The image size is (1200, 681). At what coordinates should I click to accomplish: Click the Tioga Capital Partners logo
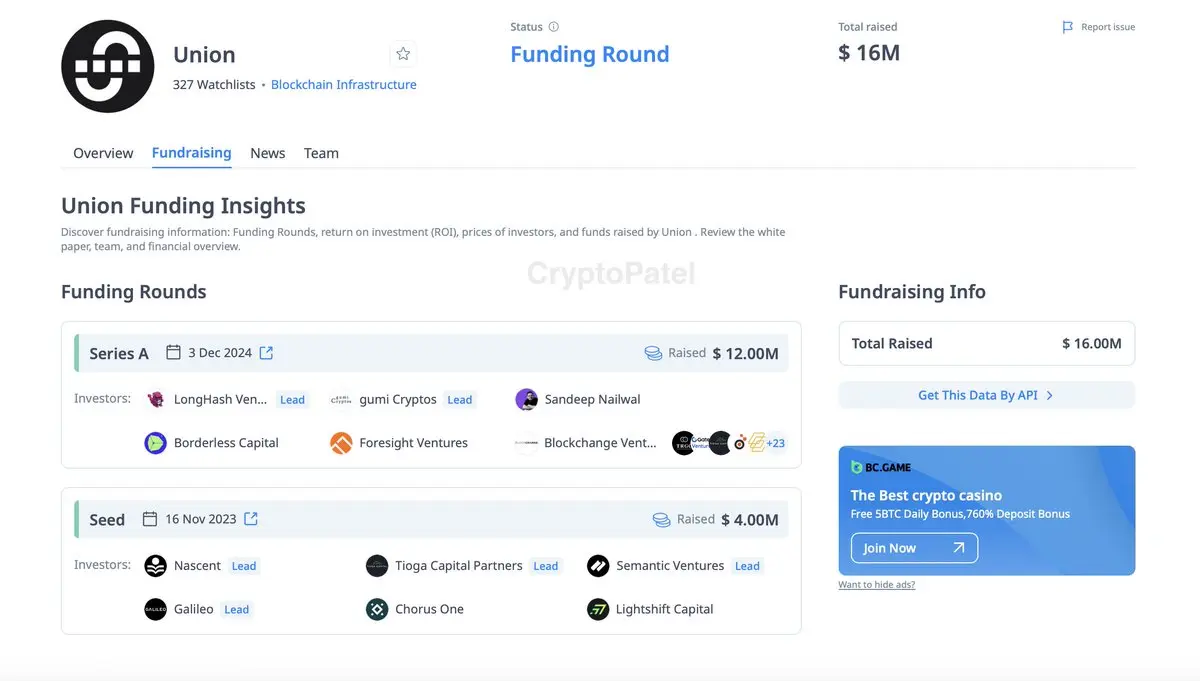click(377, 566)
